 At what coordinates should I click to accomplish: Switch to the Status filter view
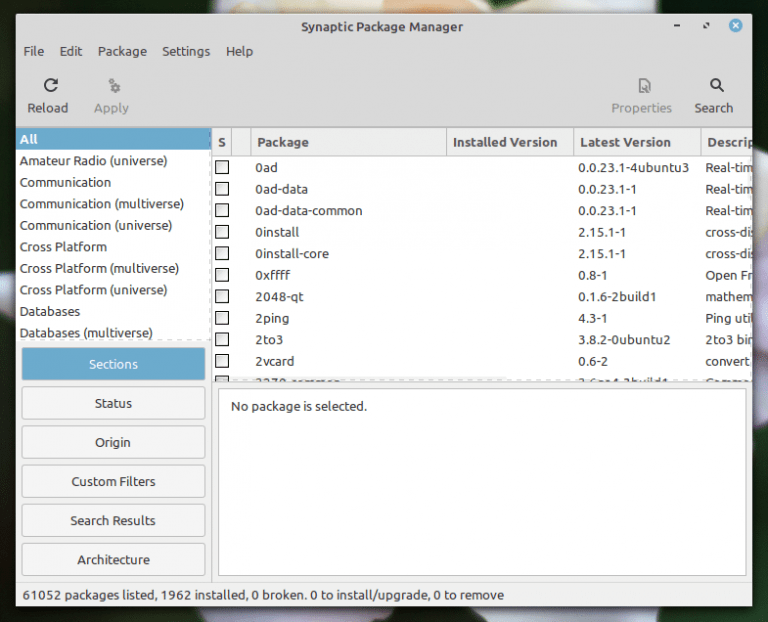113,403
